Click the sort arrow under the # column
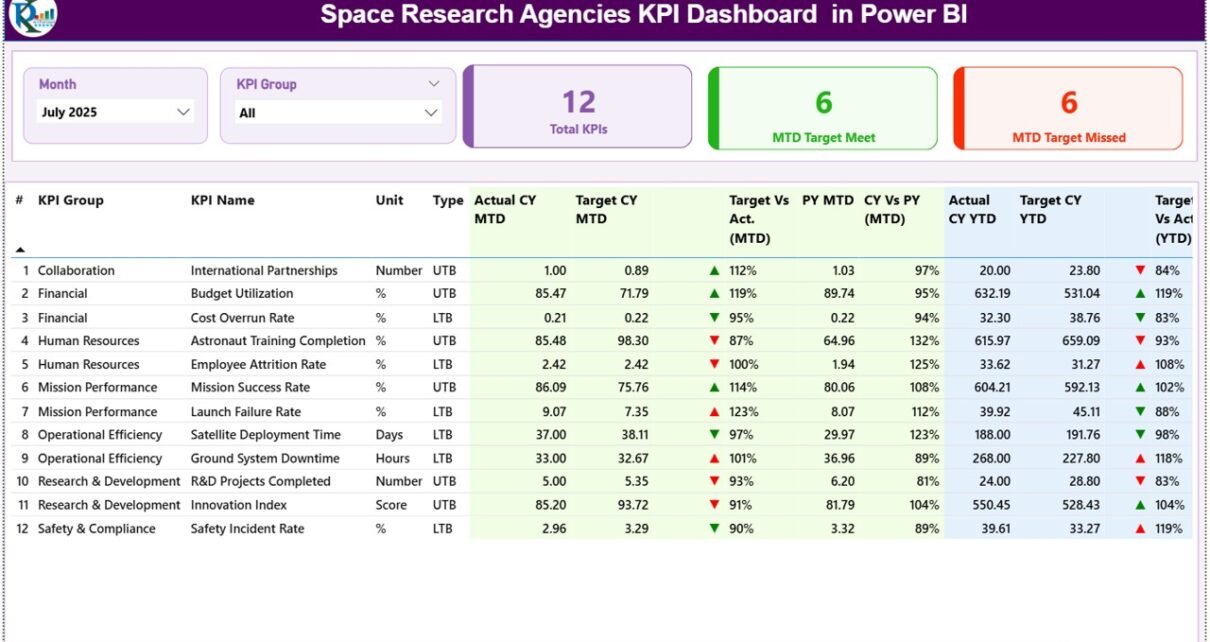Image resolution: width=1210 pixels, height=642 pixels. (x=19, y=249)
